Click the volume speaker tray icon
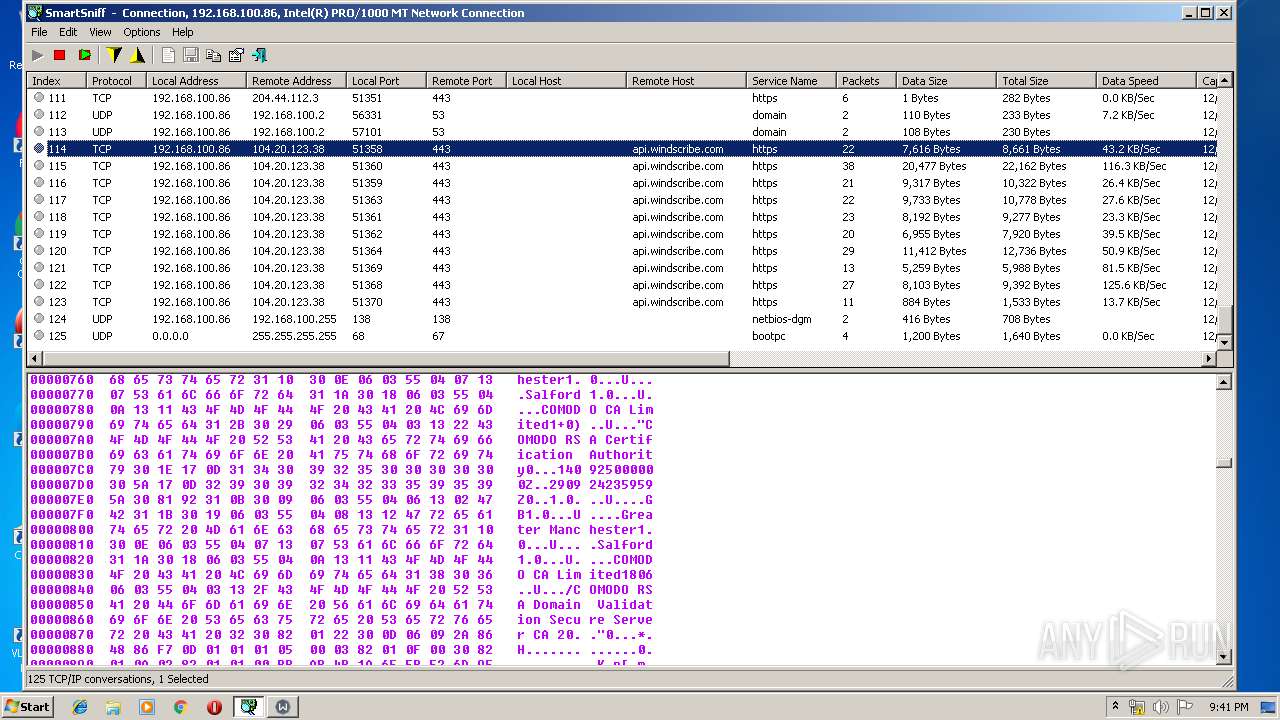Viewport: 1280px width, 720px height. (1161, 707)
